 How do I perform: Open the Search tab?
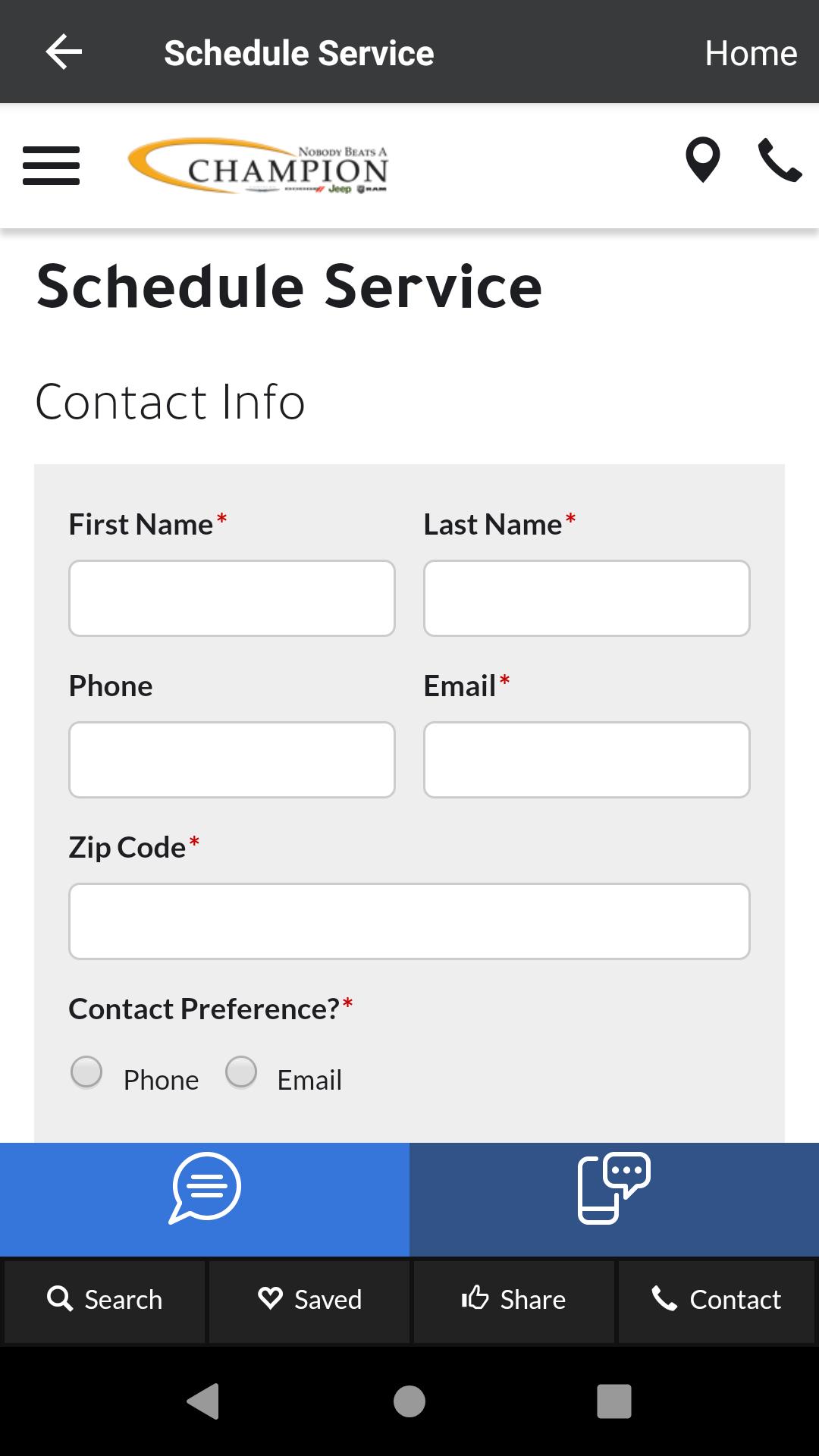click(x=105, y=1300)
